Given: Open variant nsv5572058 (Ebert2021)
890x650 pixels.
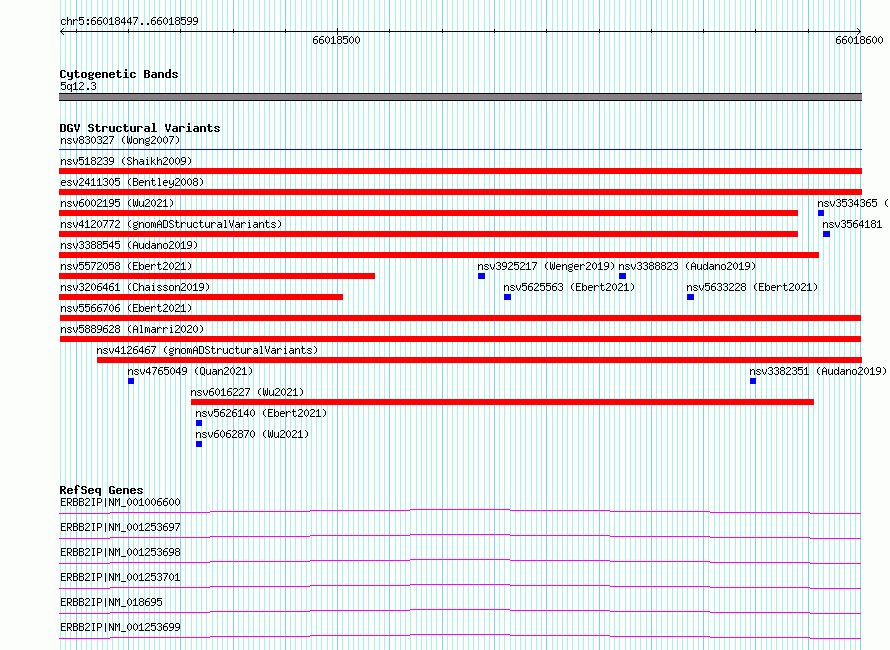Looking at the screenshot, I should click(126, 266).
